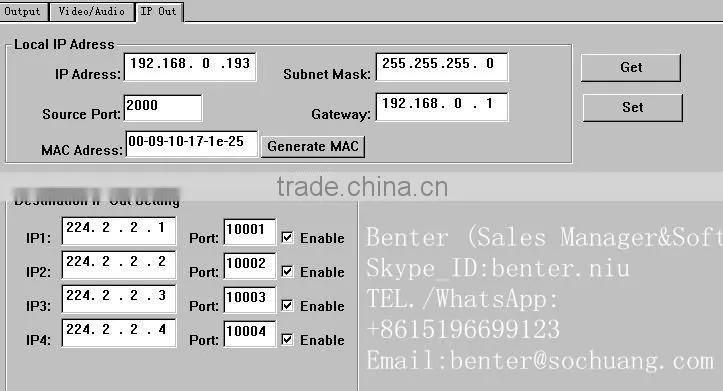Click the 'IP3:' label

38,306
